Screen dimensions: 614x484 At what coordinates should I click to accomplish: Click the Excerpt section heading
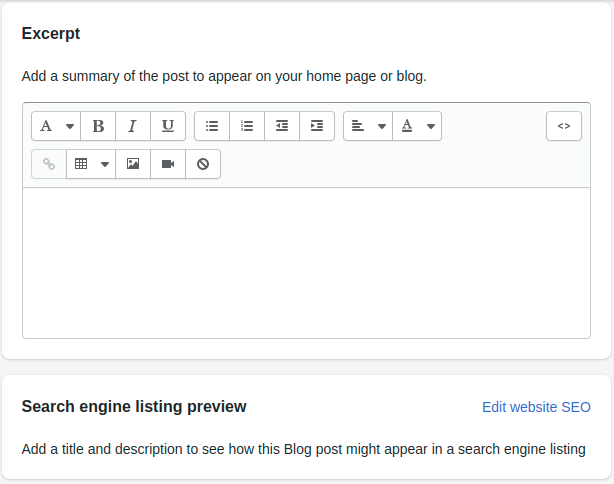click(x=51, y=34)
